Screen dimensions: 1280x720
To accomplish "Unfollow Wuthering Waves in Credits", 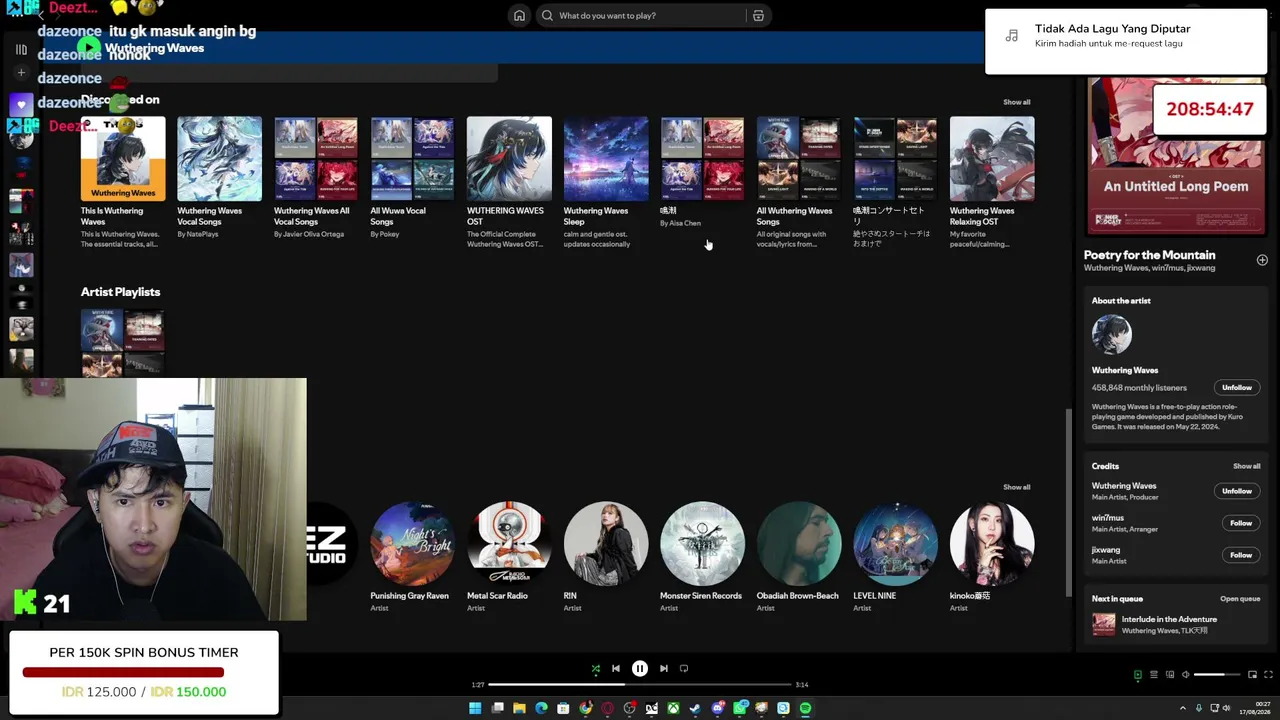I will [1237, 491].
